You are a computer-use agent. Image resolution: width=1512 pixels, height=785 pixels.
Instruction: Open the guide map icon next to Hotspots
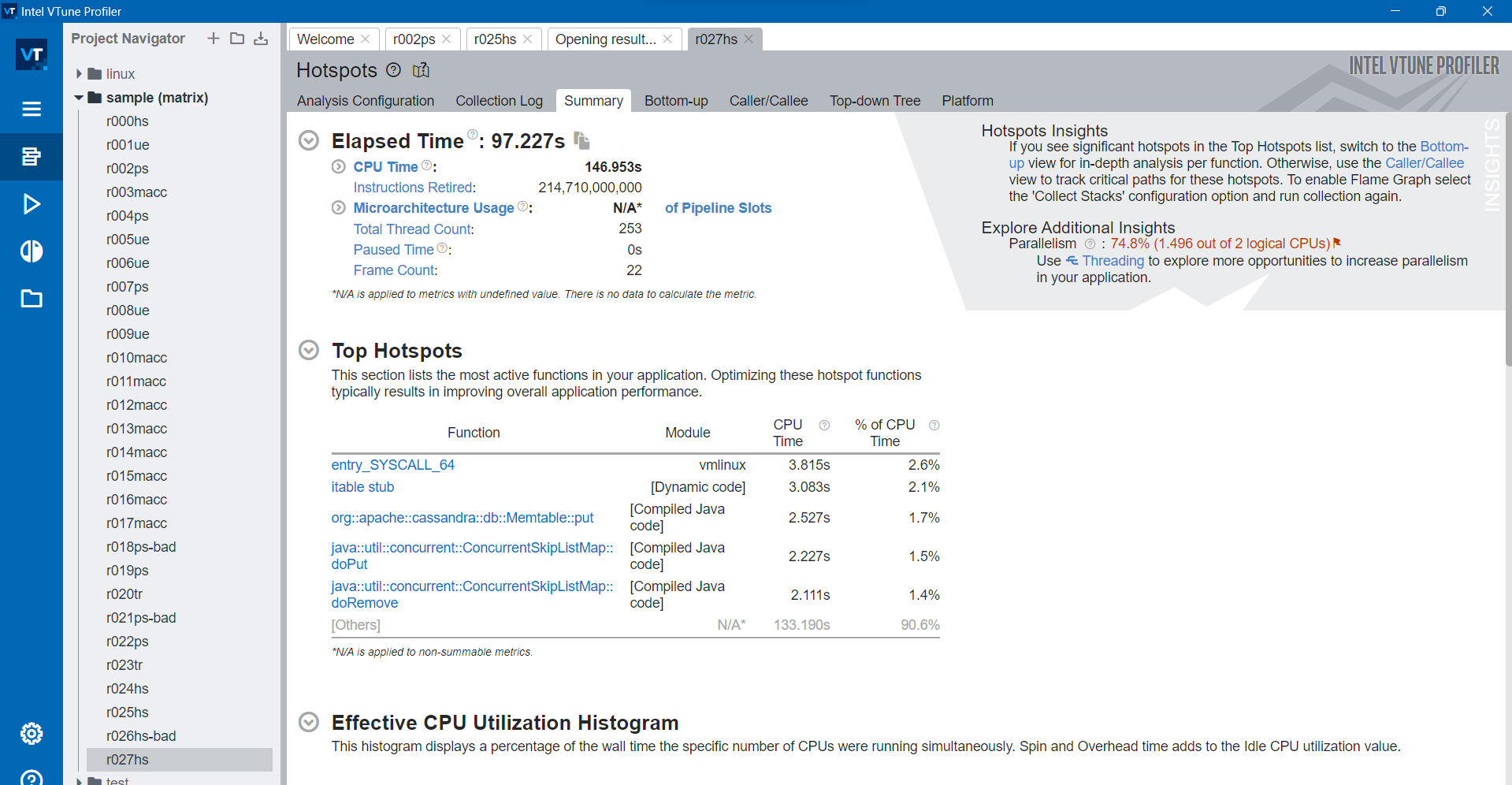coord(421,70)
